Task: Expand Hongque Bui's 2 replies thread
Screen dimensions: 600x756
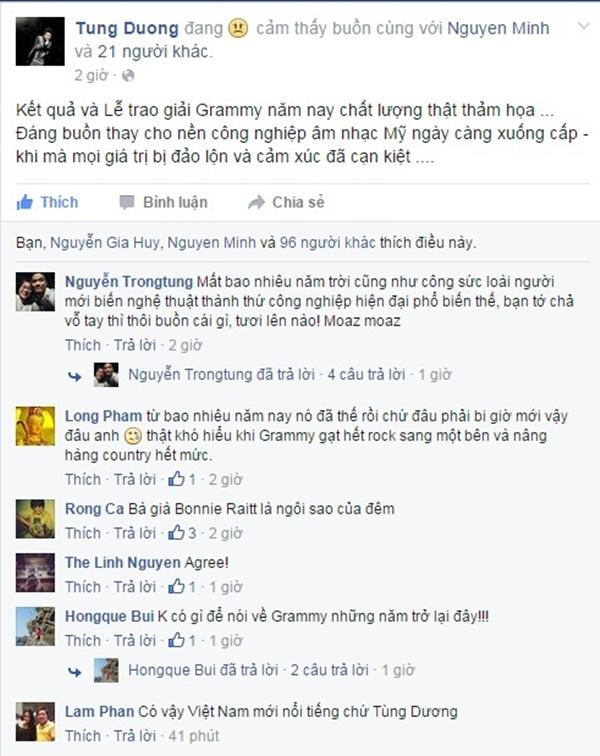Action: [329, 670]
